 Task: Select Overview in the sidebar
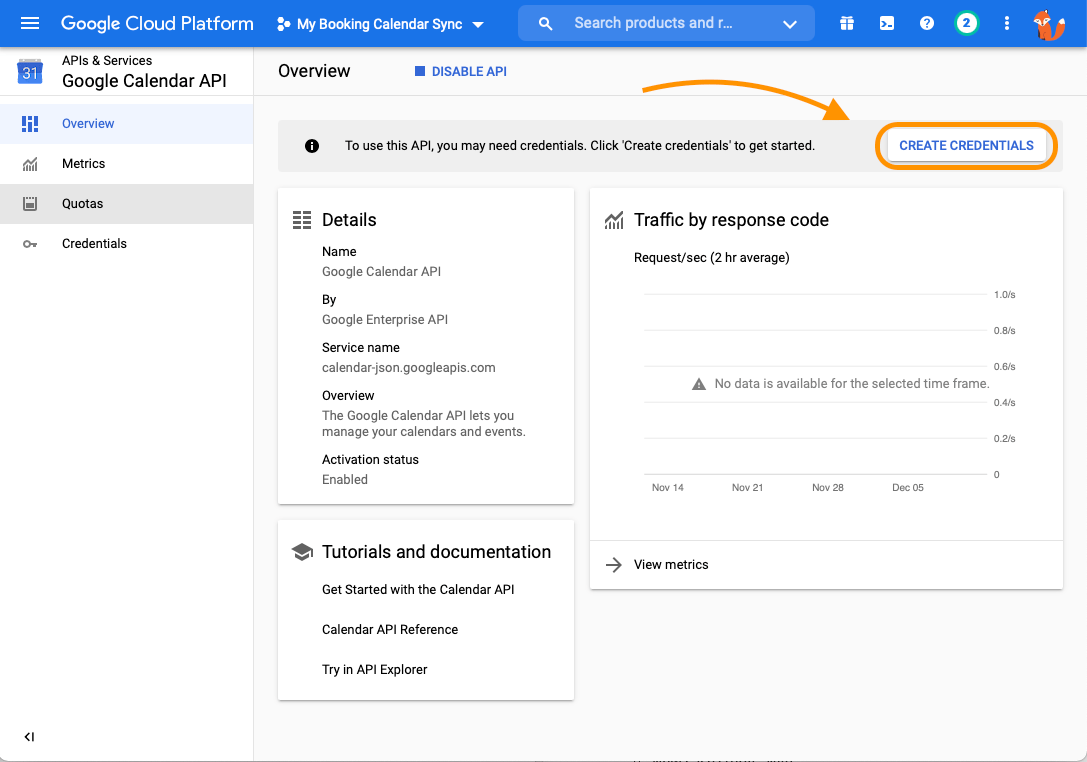[88, 124]
